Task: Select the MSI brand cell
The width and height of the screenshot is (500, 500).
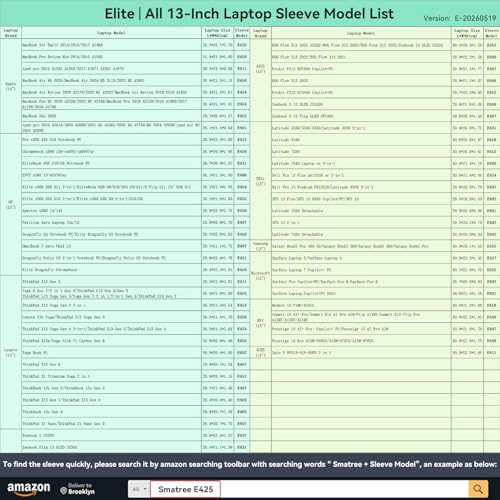Action: pos(260,323)
